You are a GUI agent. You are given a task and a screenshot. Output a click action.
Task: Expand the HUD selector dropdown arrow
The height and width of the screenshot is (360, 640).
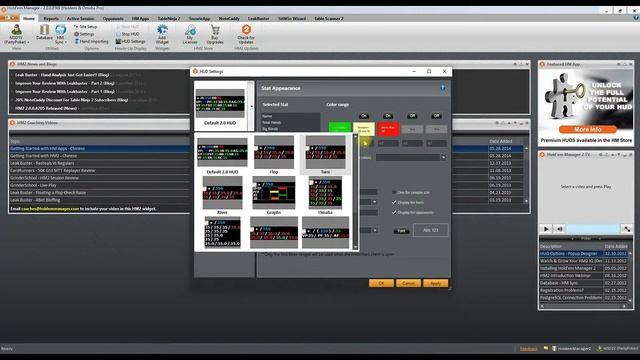tap(251, 106)
